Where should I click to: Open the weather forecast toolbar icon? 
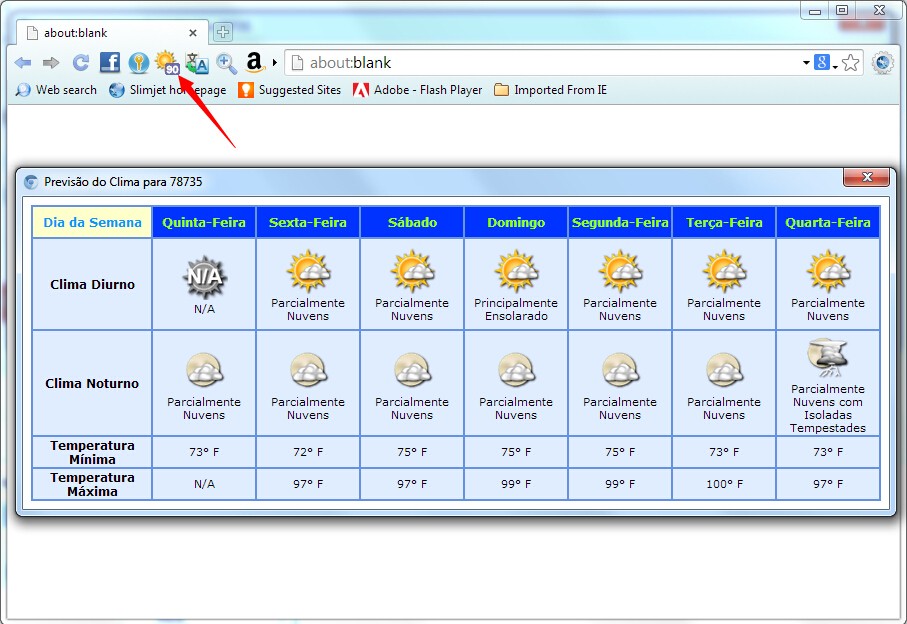[x=167, y=62]
